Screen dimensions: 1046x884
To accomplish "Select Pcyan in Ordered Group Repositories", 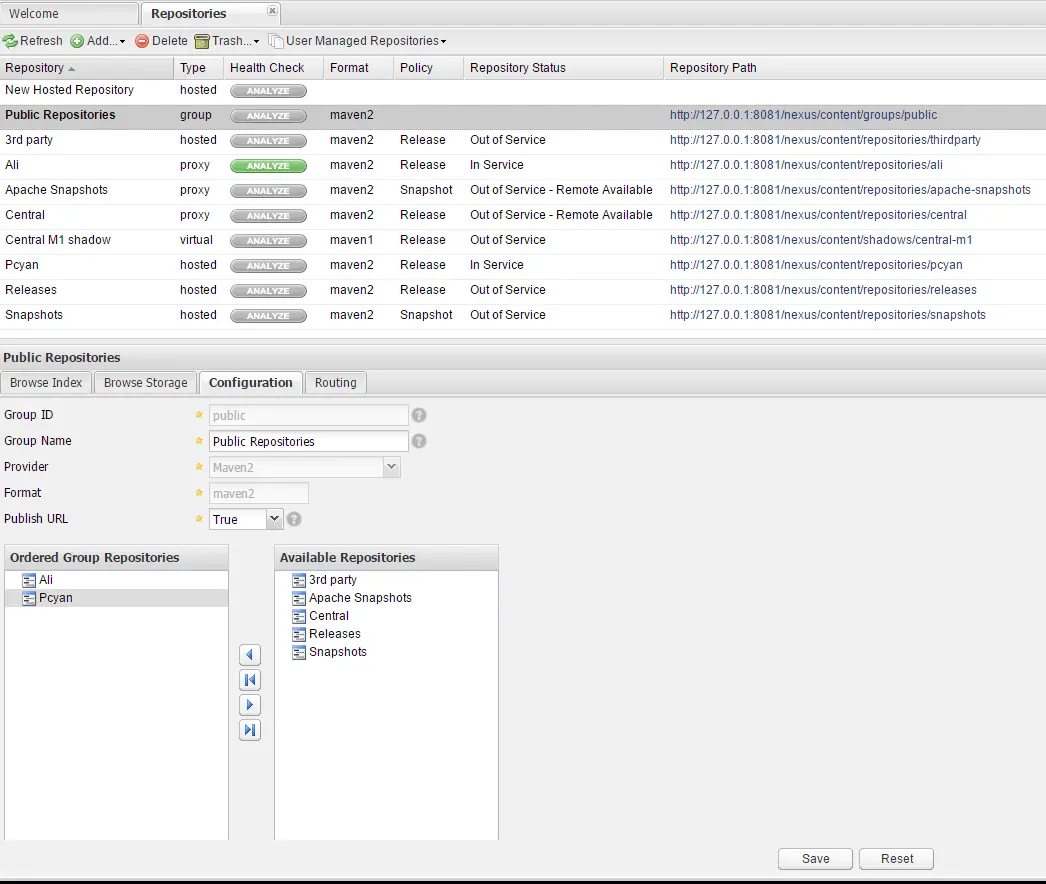I will coord(56,598).
